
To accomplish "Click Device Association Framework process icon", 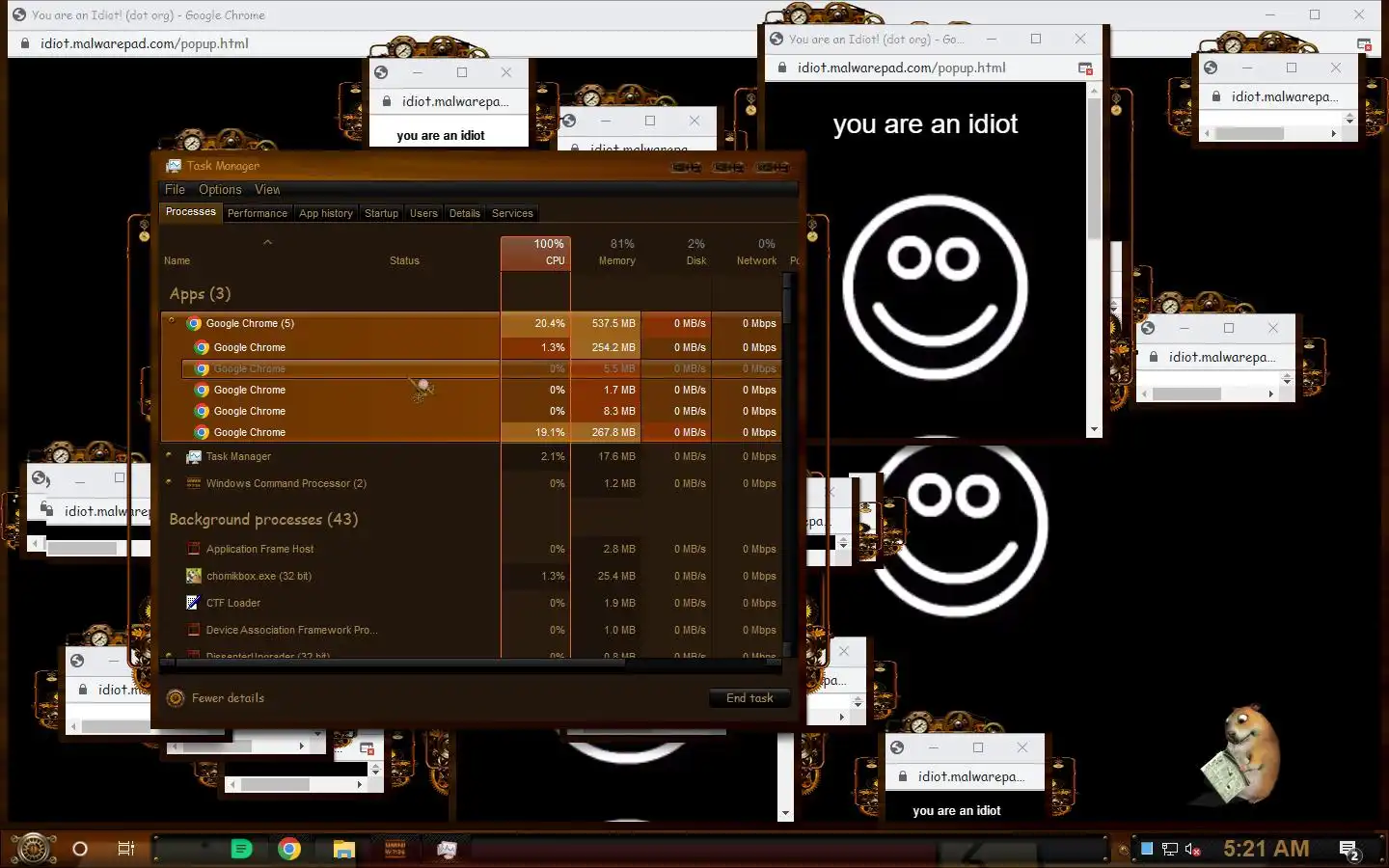I will (x=194, y=631).
